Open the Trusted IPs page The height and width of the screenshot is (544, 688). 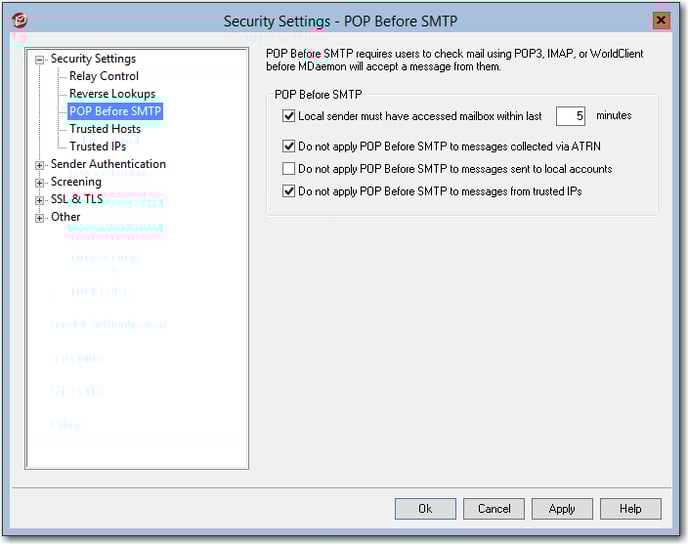pyautogui.click(x=97, y=146)
